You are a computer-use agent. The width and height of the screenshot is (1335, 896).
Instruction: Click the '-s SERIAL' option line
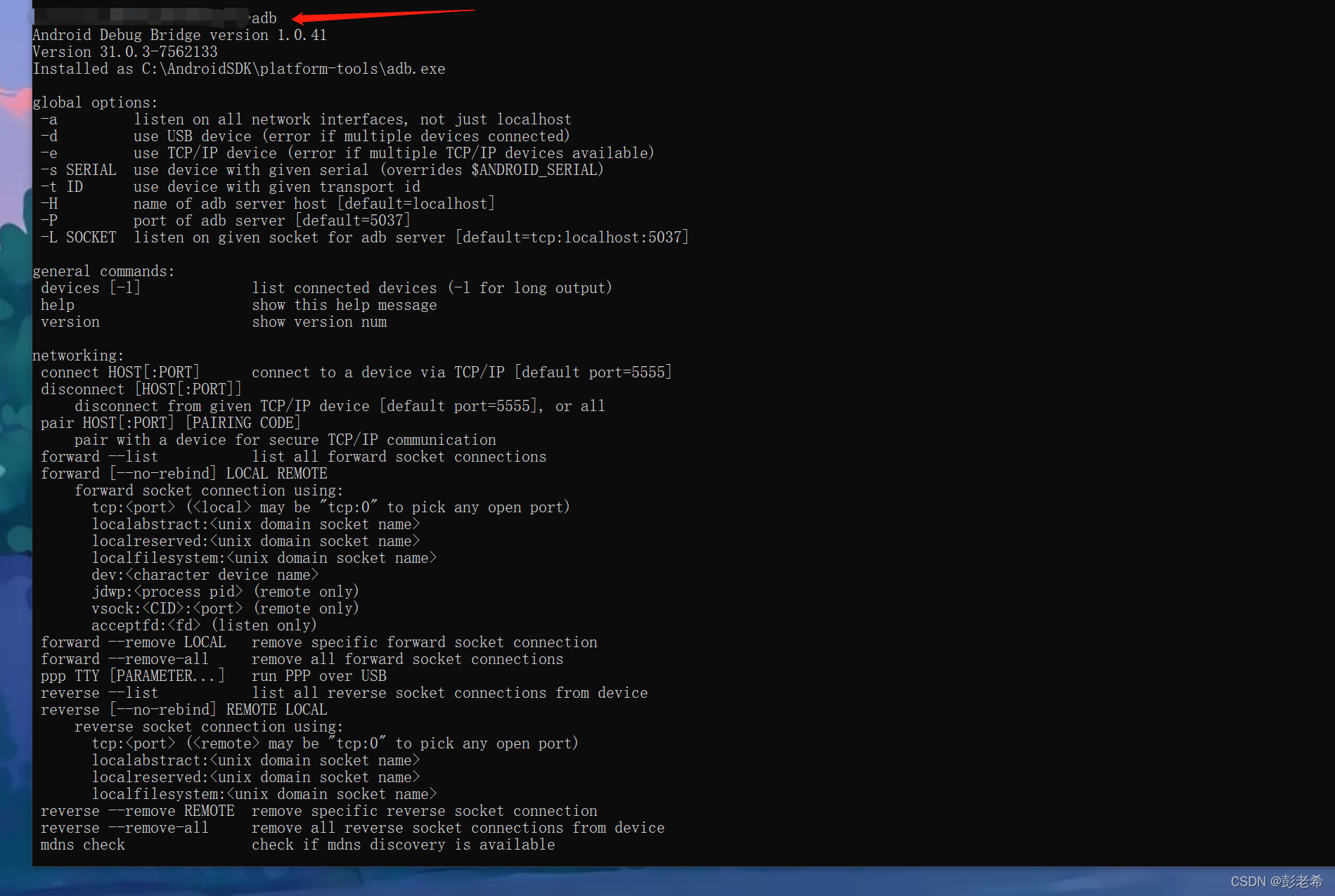point(322,170)
